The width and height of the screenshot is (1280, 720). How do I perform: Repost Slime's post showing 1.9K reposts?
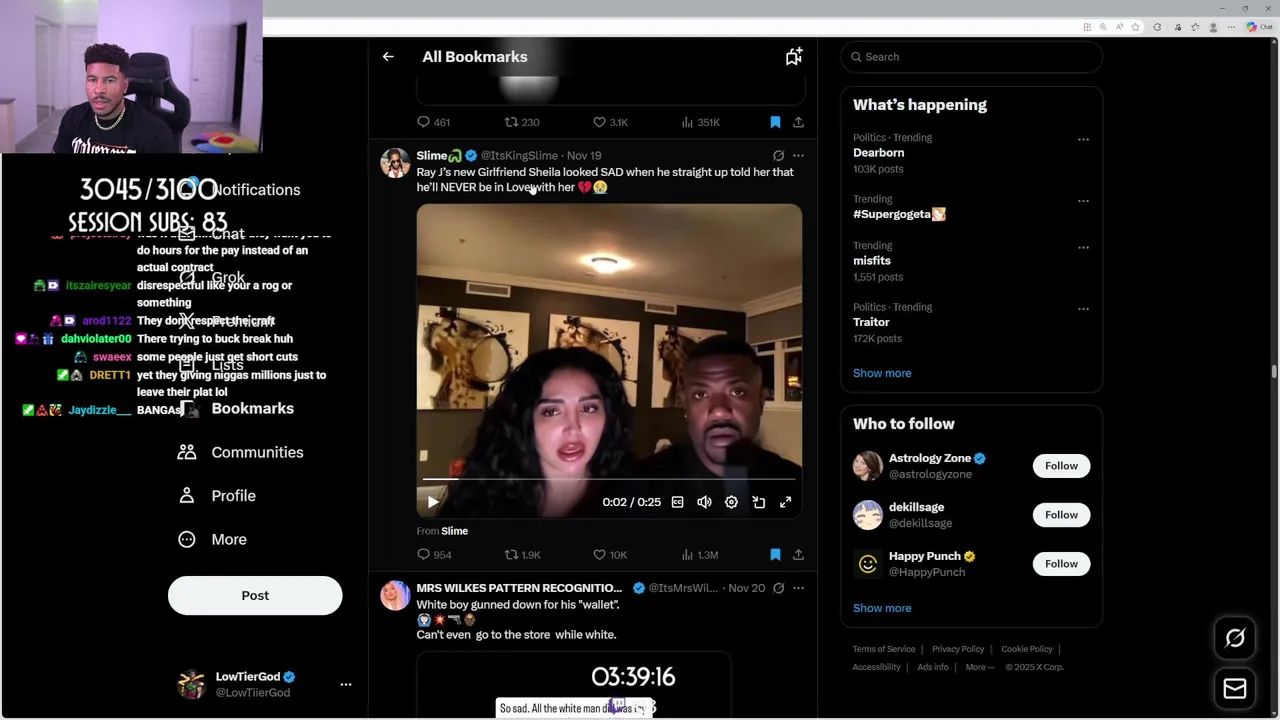pyautogui.click(x=522, y=555)
